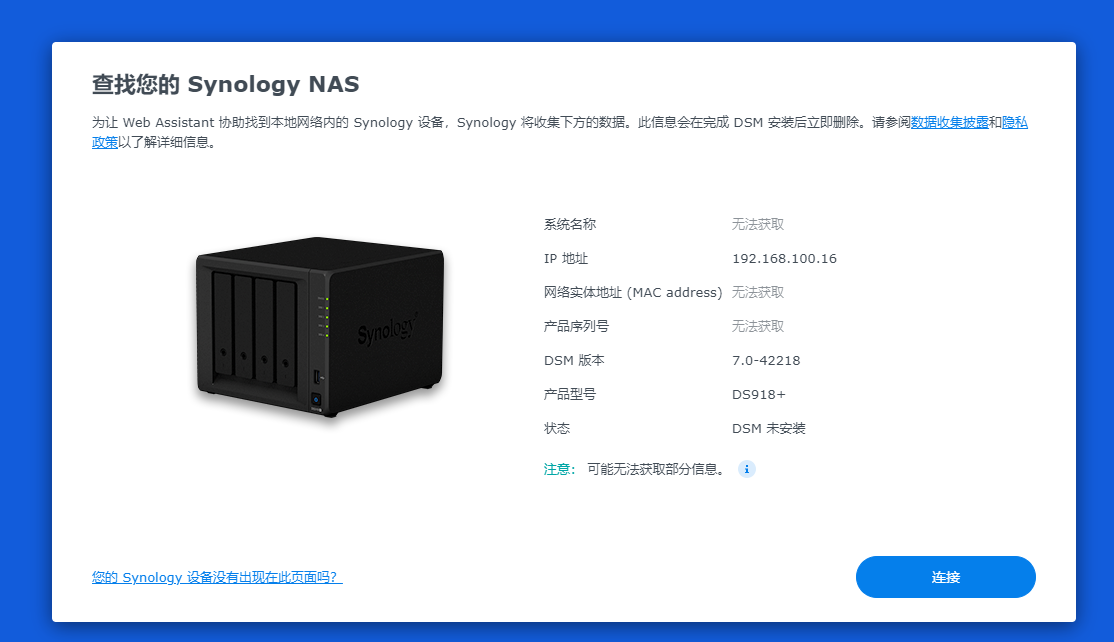Click the Synology NAS product image
This screenshot has width=1114, height=642.
[320, 327]
